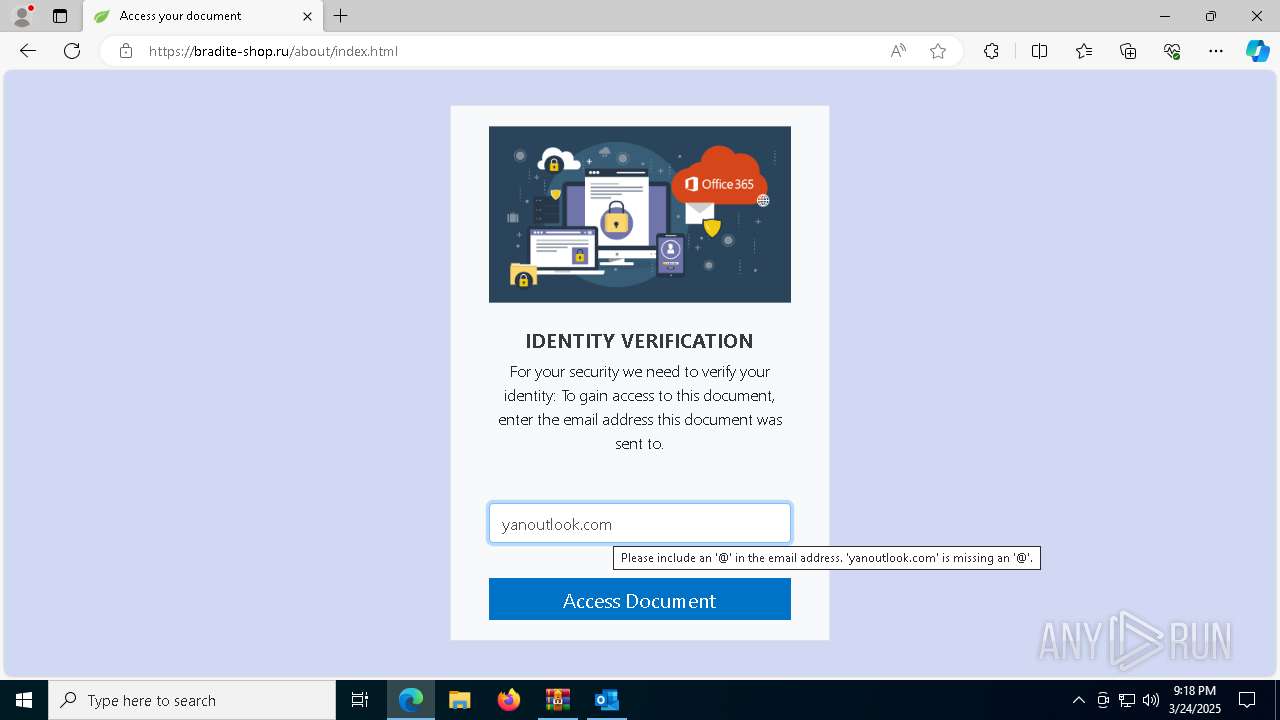
Task: Open a new tab with plus button
Action: coord(341,16)
